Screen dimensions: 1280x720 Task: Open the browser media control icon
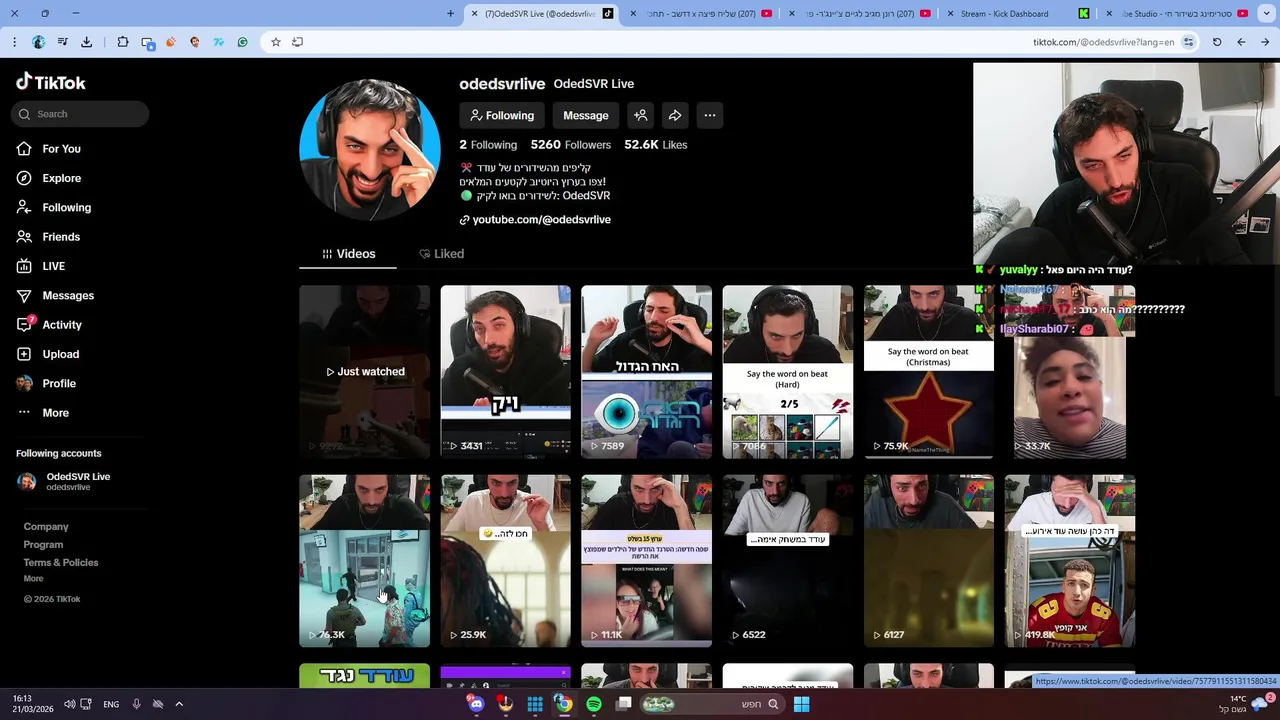pos(62,42)
